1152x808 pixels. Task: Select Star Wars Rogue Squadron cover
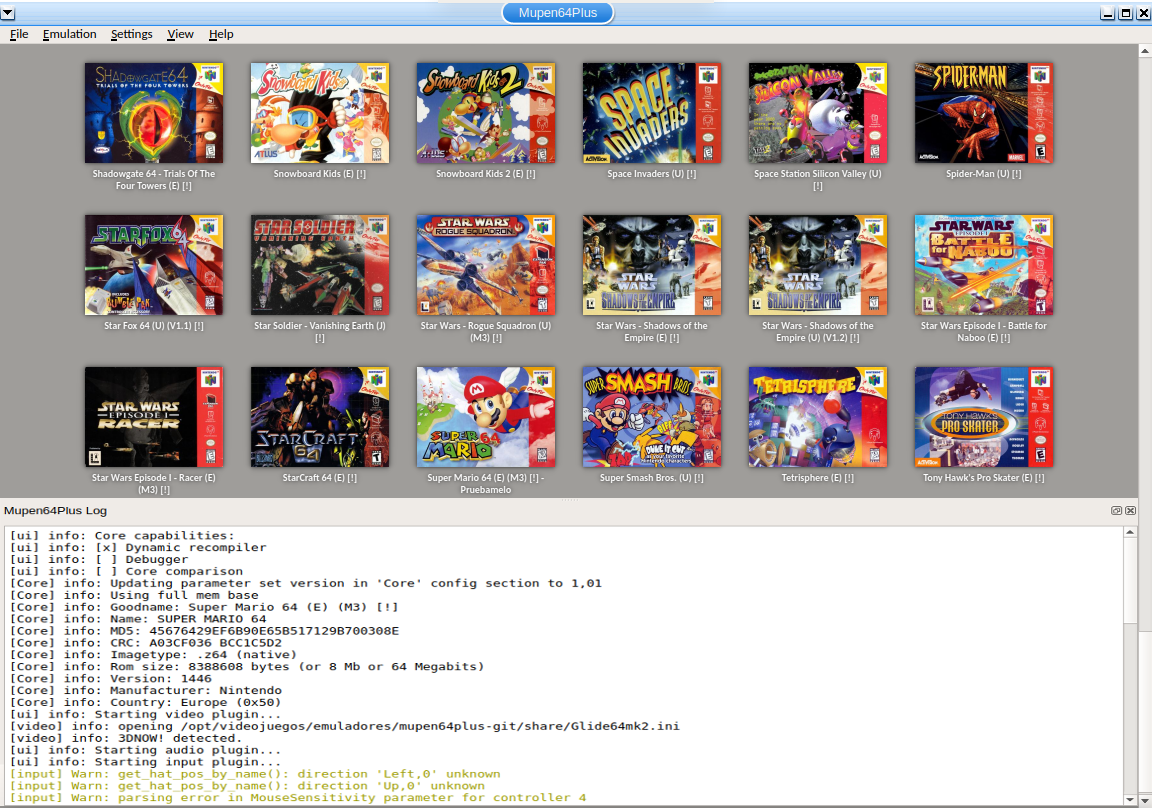[486, 264]
